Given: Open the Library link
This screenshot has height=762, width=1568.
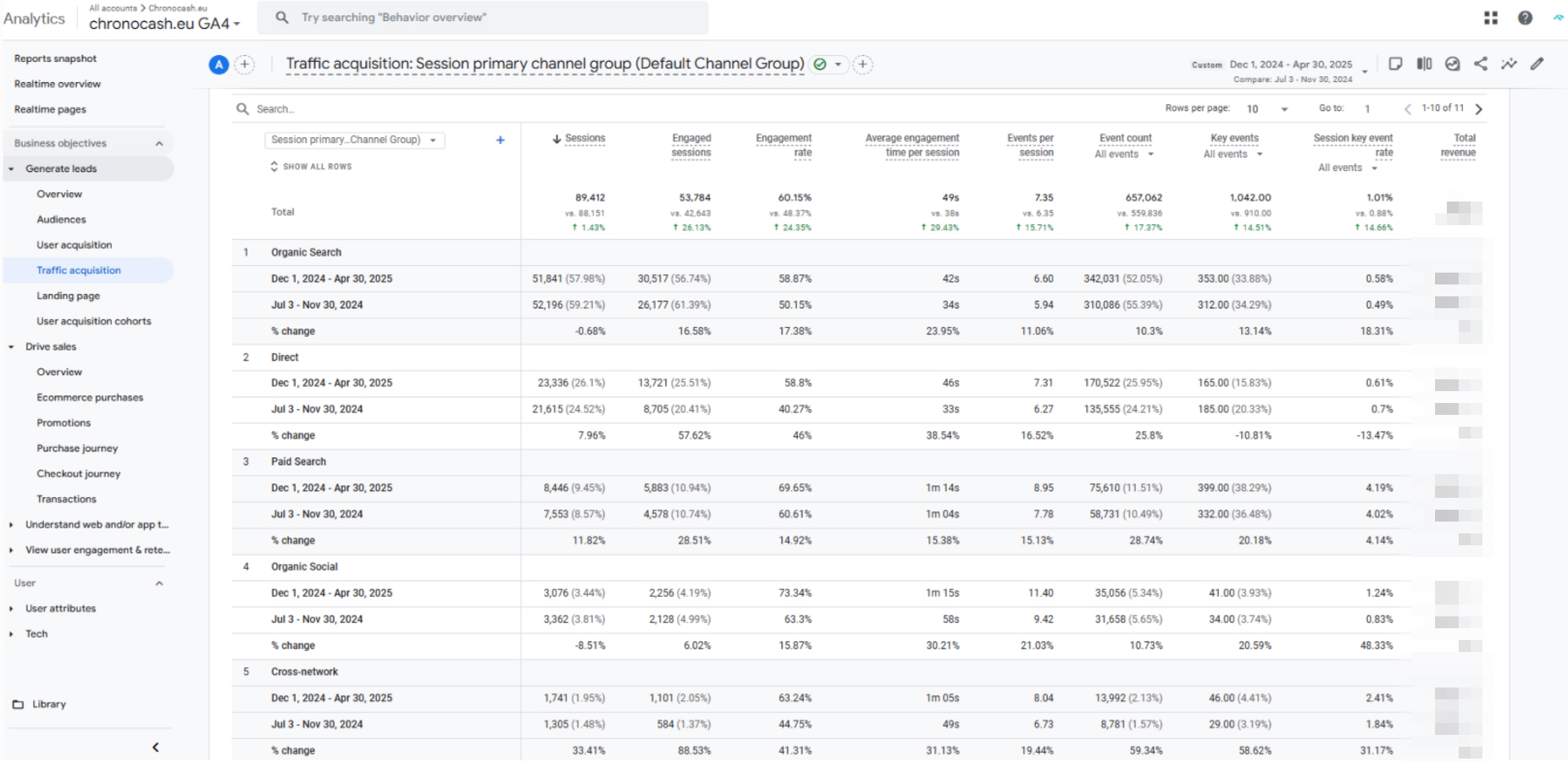Looking at the screenshot, I should (x=48, y=704).
